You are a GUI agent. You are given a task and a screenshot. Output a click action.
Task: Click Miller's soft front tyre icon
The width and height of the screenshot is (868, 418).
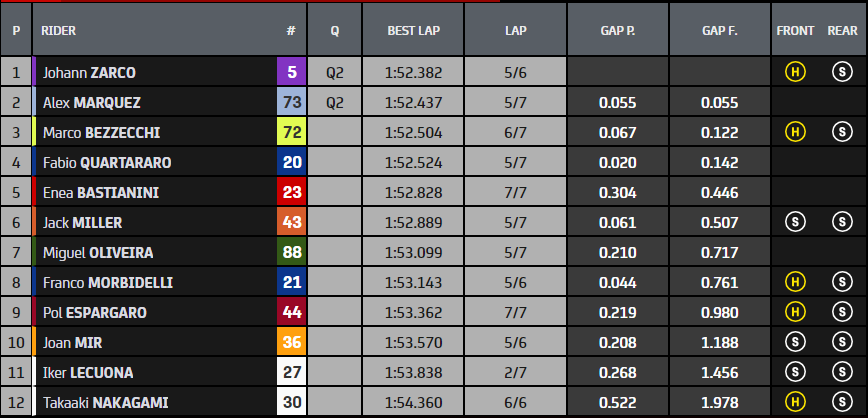coord(796,222)
